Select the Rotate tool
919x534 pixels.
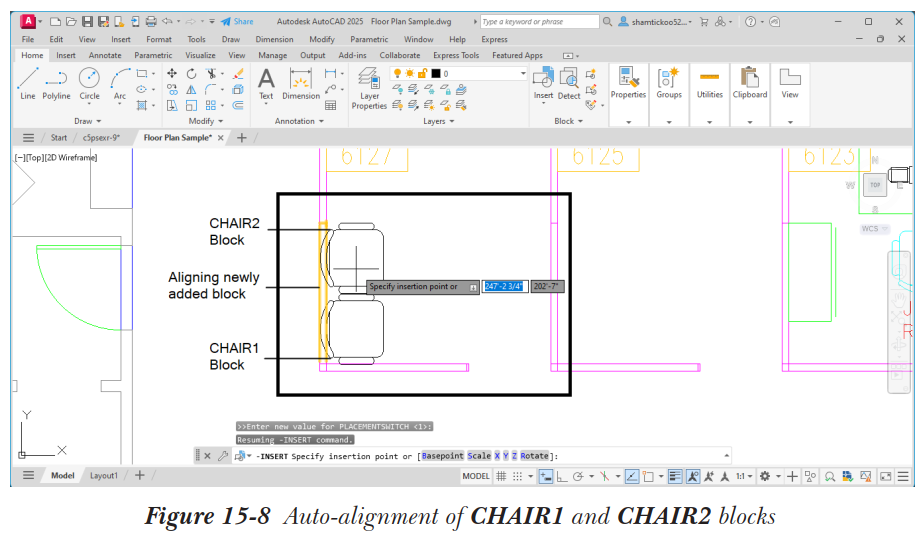(x=191, y=74)
